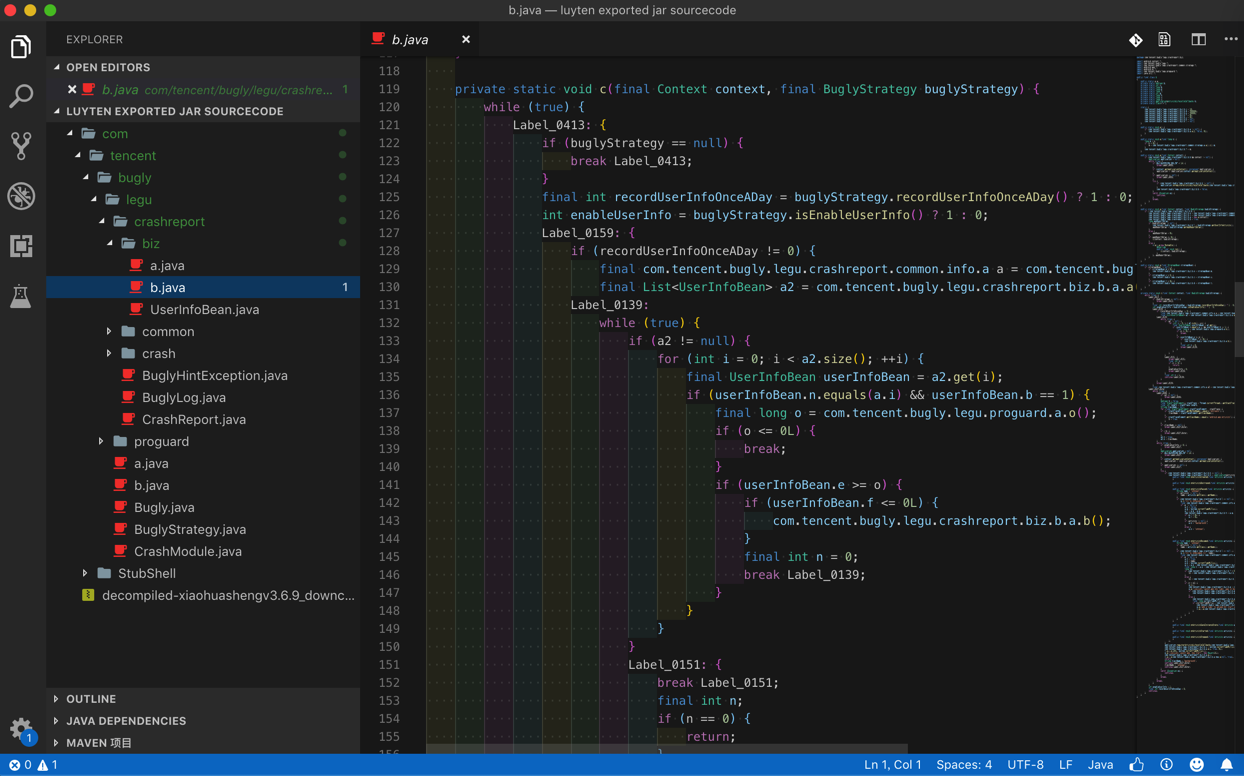This screenshot has width=1244, height=776.
Task: Open b.java under the legu folder
Action: pos(203,486)
